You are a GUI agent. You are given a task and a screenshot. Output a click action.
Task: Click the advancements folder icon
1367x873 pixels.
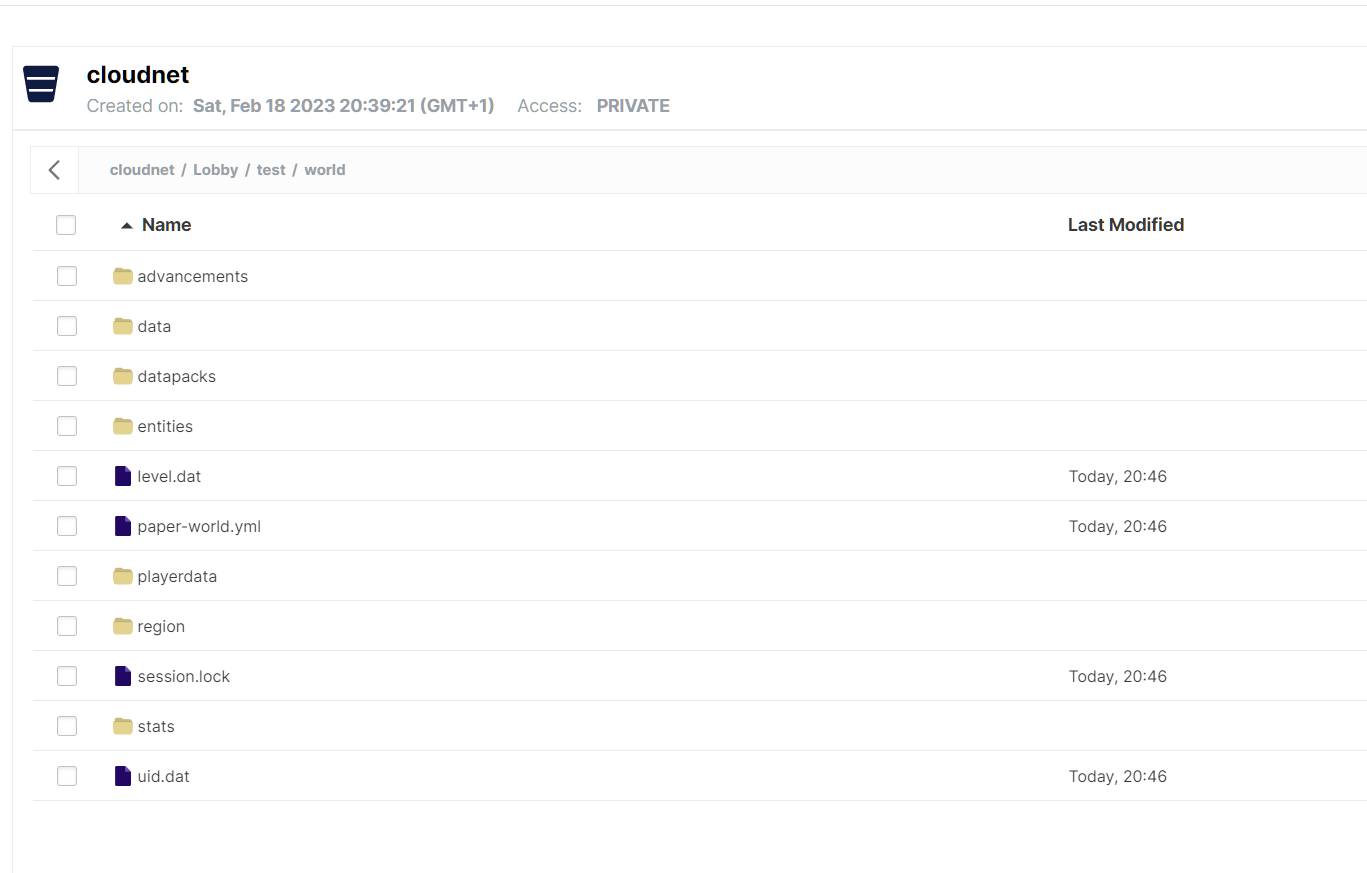[x=123, y=276]
